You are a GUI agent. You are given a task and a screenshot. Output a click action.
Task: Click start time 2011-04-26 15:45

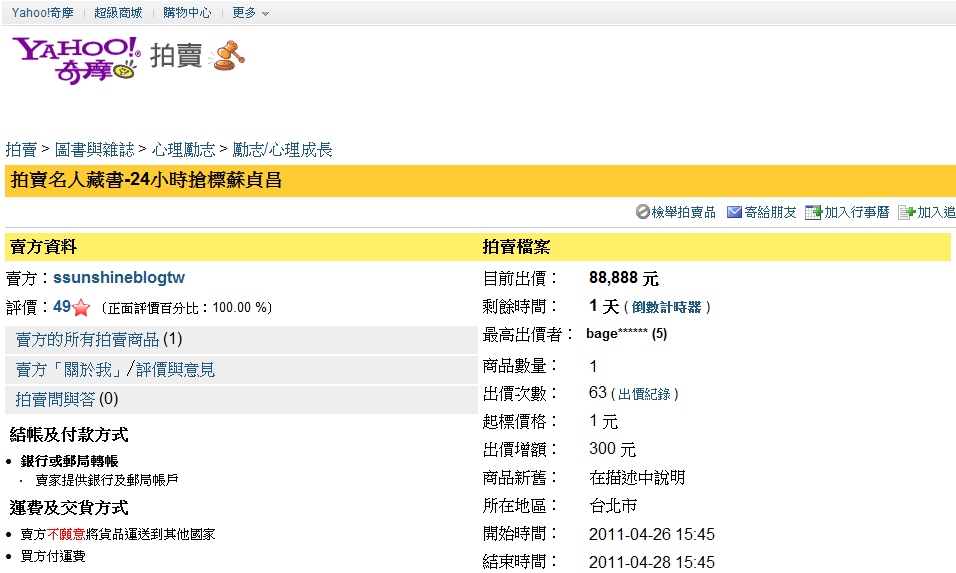(x=652, y=534)
